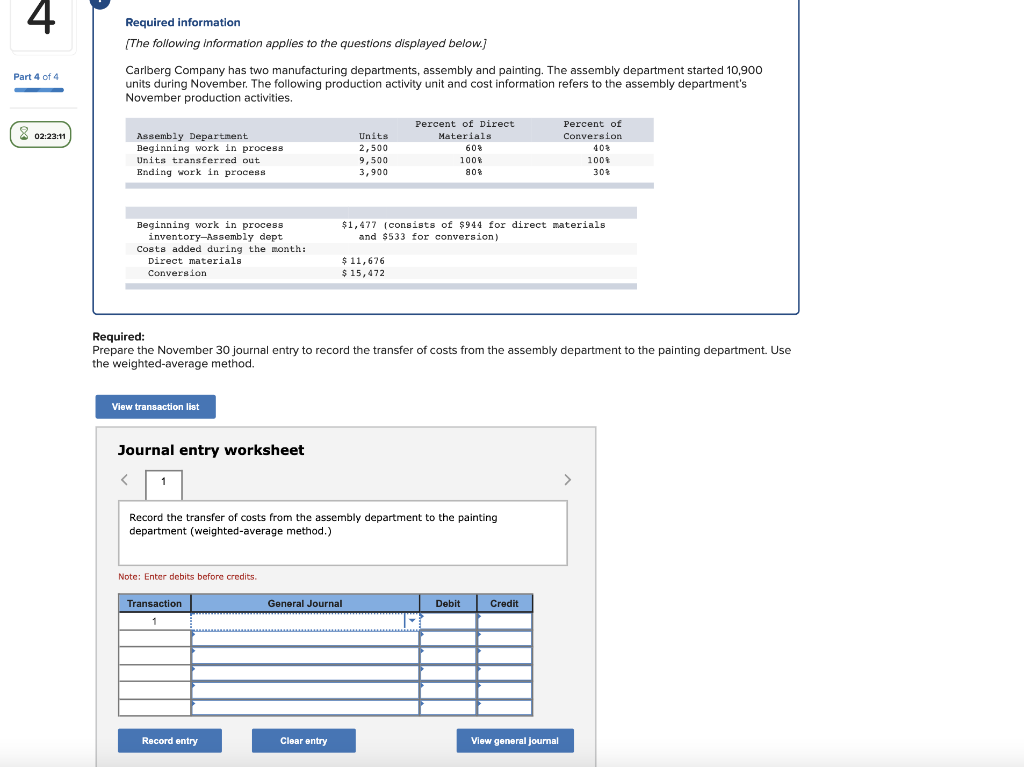Click the Debit column header
The image size is (1024, 767).
click(448, 603)
